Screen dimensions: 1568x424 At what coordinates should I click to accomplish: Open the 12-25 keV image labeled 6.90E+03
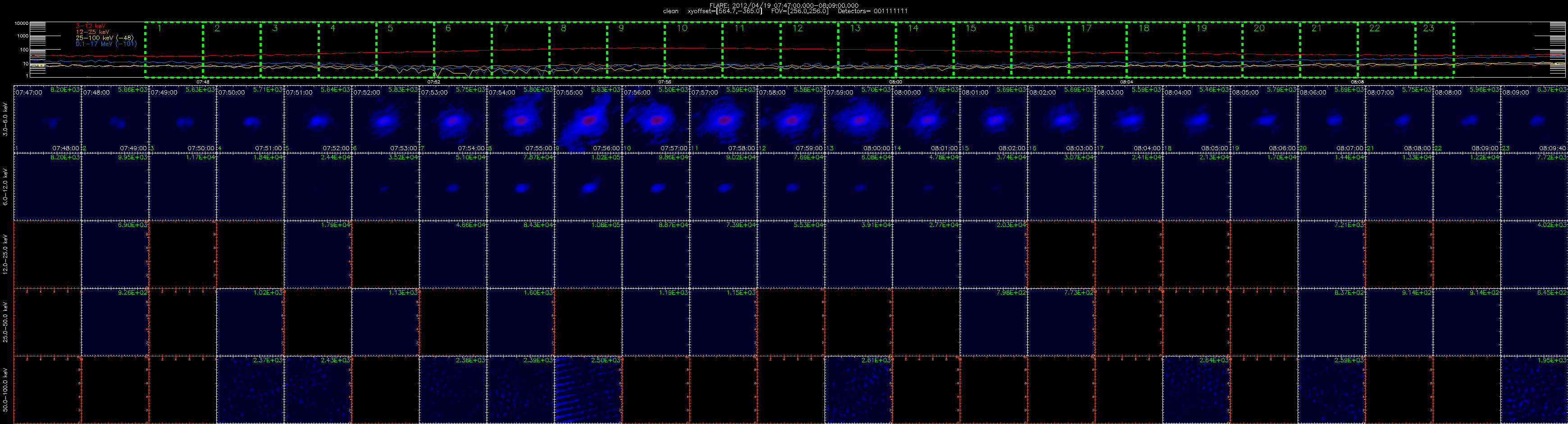pos(114,254)
